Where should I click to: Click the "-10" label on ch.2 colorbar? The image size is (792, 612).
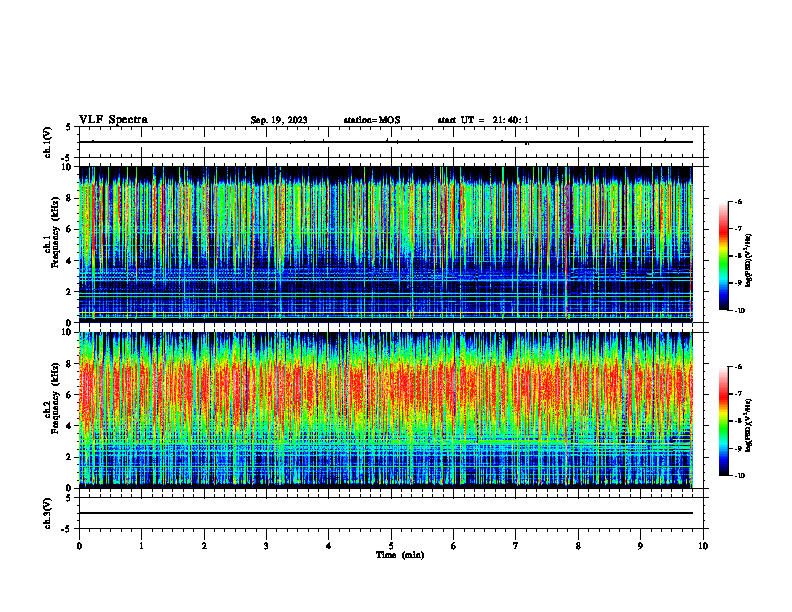(x=740, y=476)
